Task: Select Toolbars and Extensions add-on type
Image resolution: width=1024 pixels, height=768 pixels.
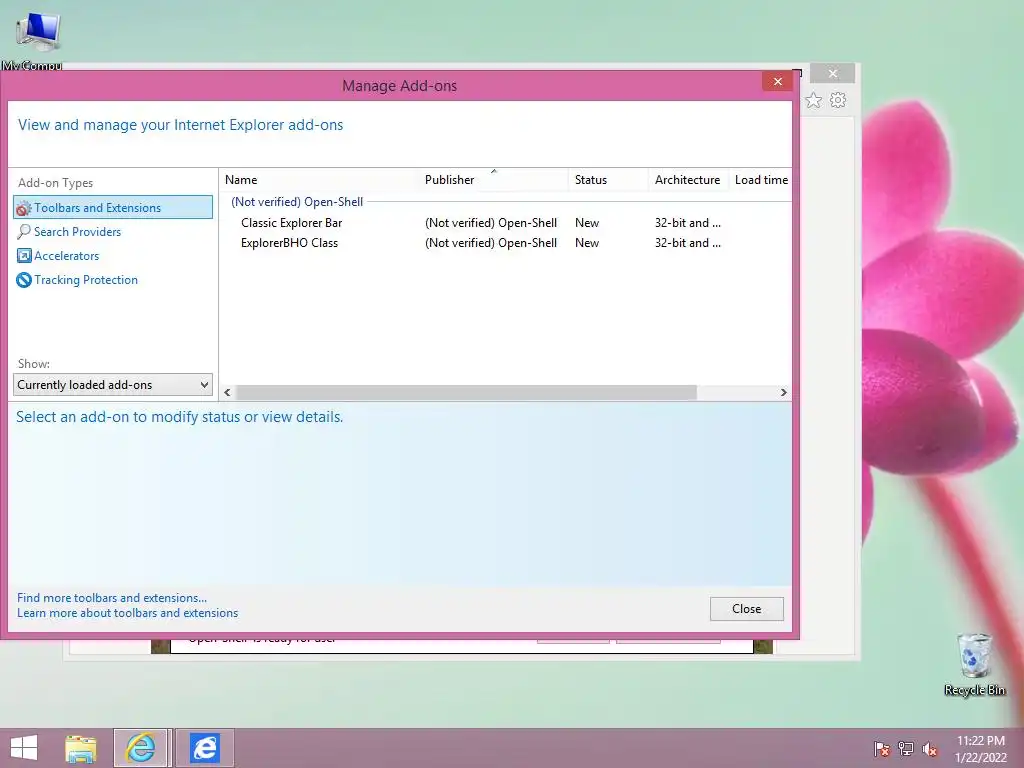Action: pos(113,208)
